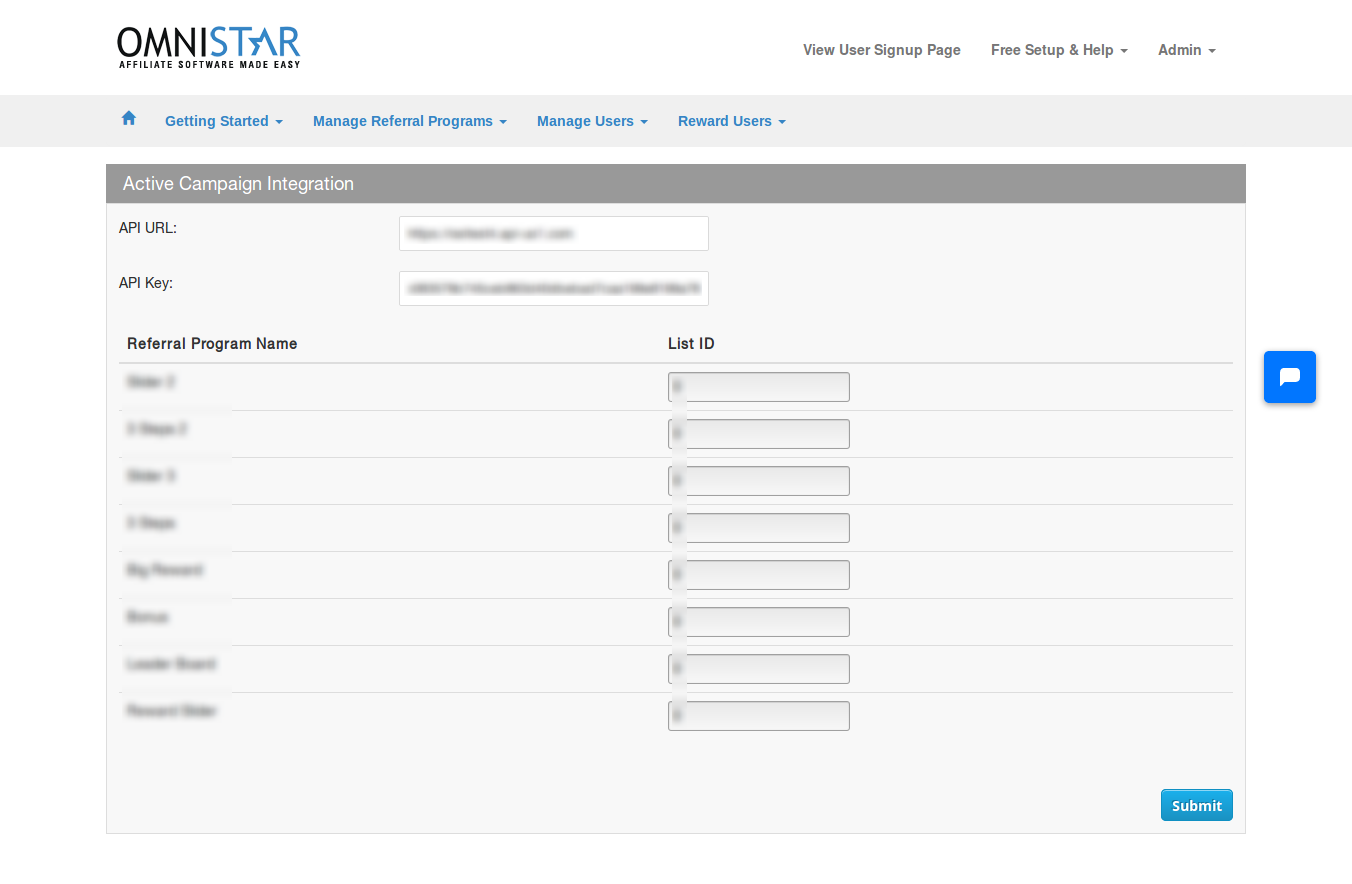The image size is (1352, 884).
Task: Expand the Manage Users menu
Action: 592,121
